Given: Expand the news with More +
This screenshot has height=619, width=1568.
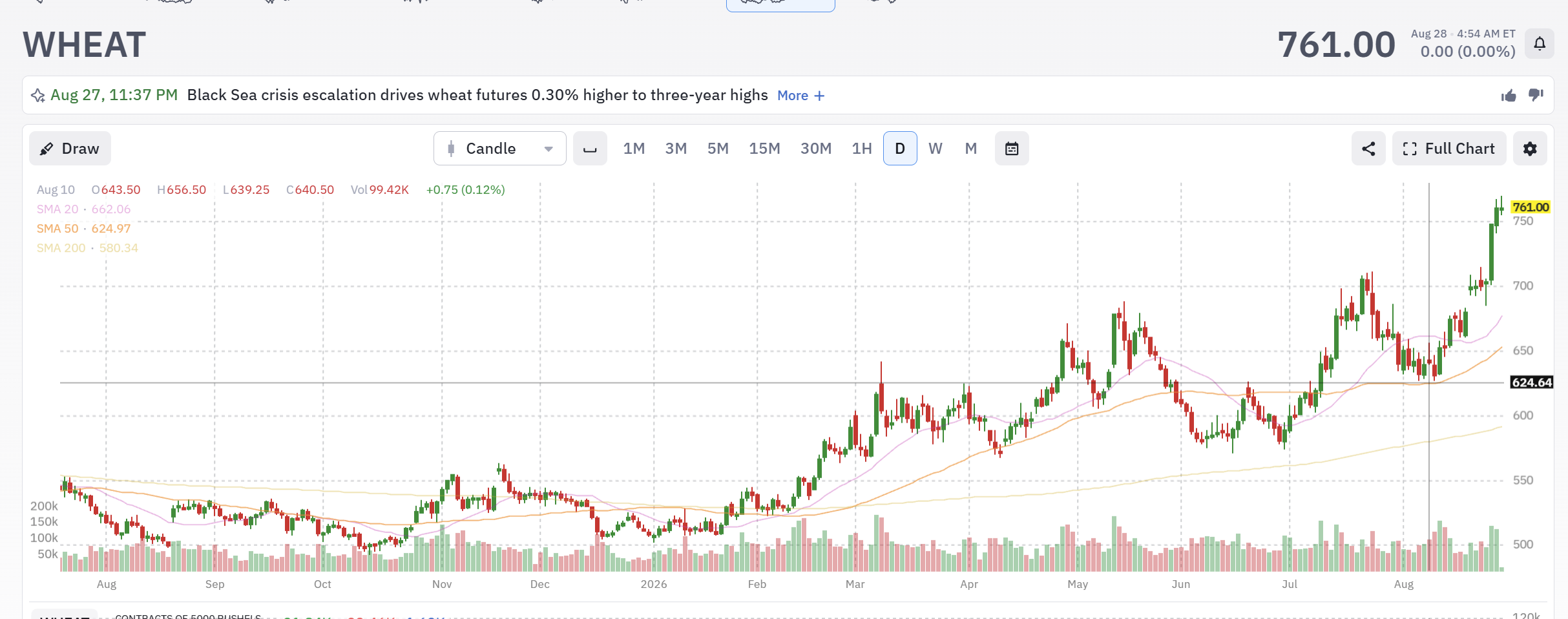Looking at the screenshot, I should (800, 96).
